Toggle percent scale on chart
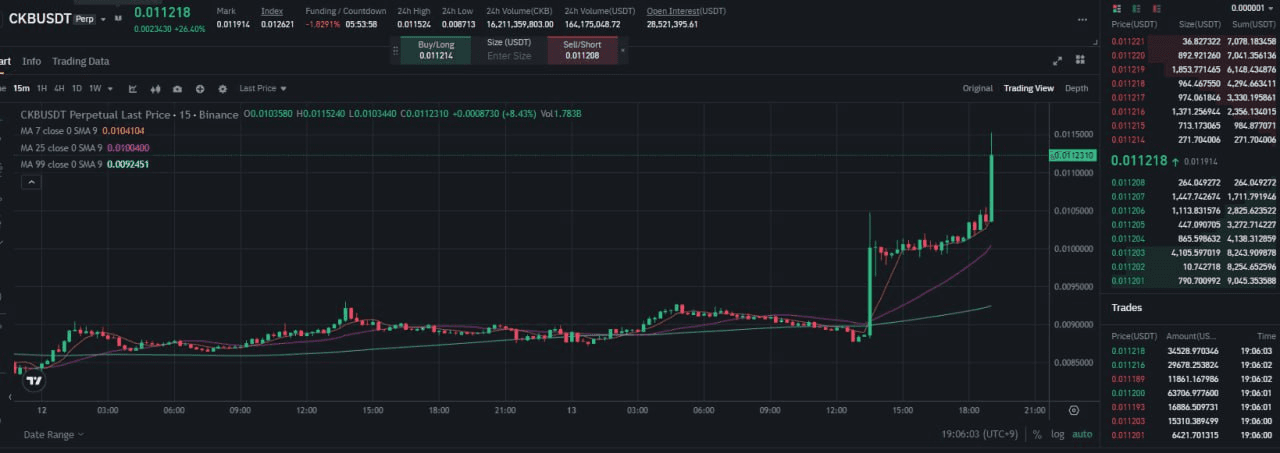Image resolution: width=1280 pixels, height=453 pixels. pyautogui.click(x=1037, y=435)
